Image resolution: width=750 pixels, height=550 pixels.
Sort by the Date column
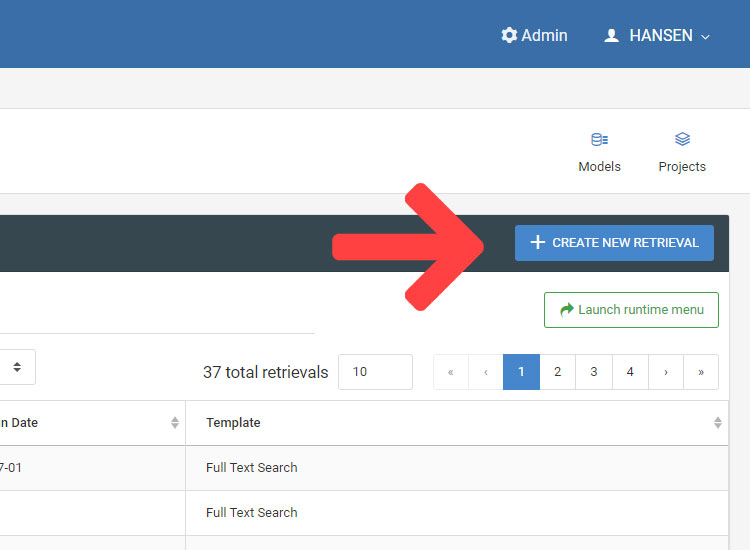tap(175, 423)
